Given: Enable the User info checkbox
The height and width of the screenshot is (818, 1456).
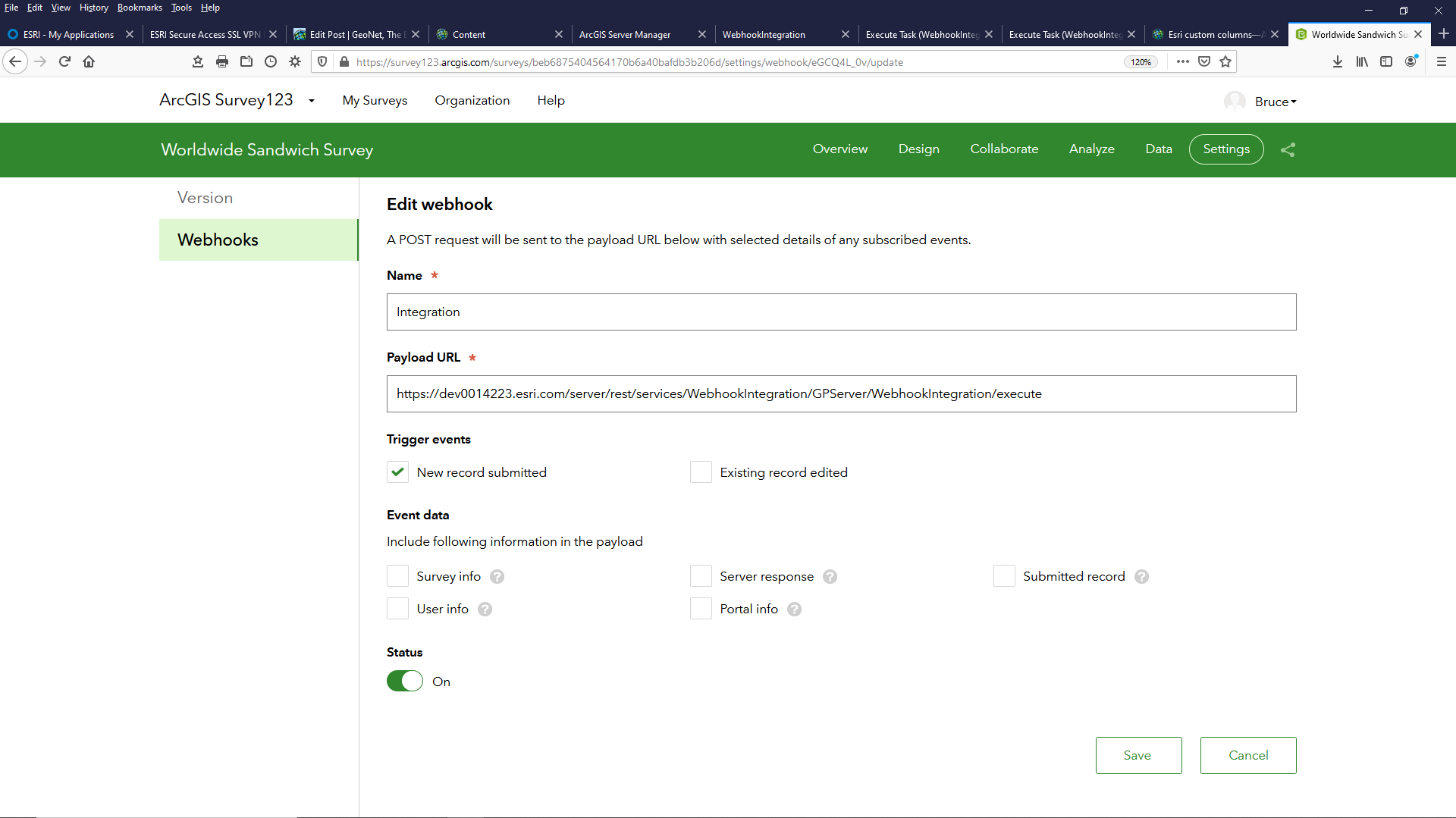Looking at the screenshot, I should [x=397, y=608].
